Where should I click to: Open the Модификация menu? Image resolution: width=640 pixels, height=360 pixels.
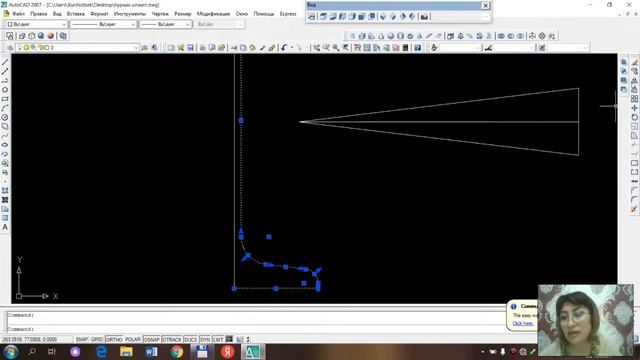tap(213, 14)
